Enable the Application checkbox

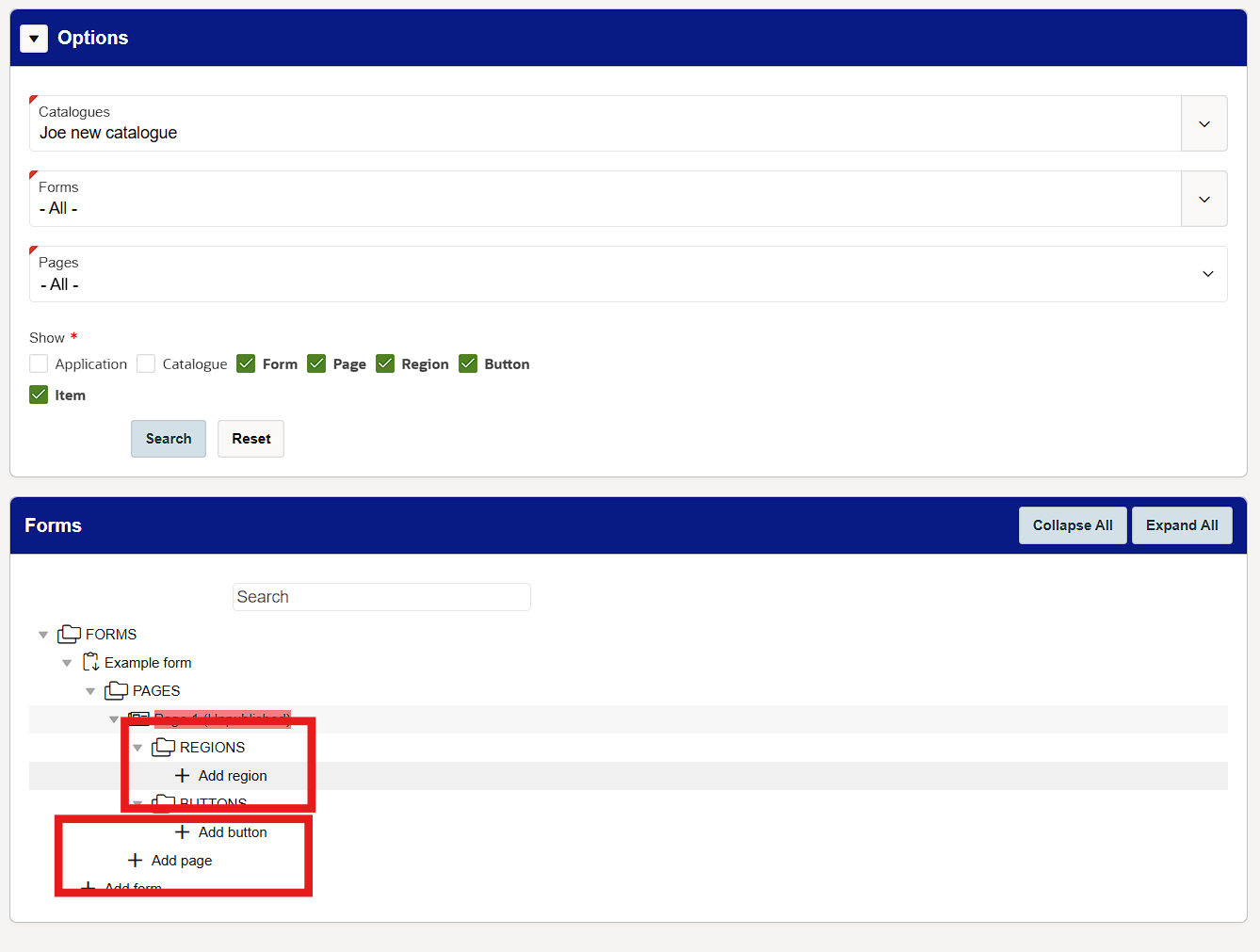click(x=39, y=363)
